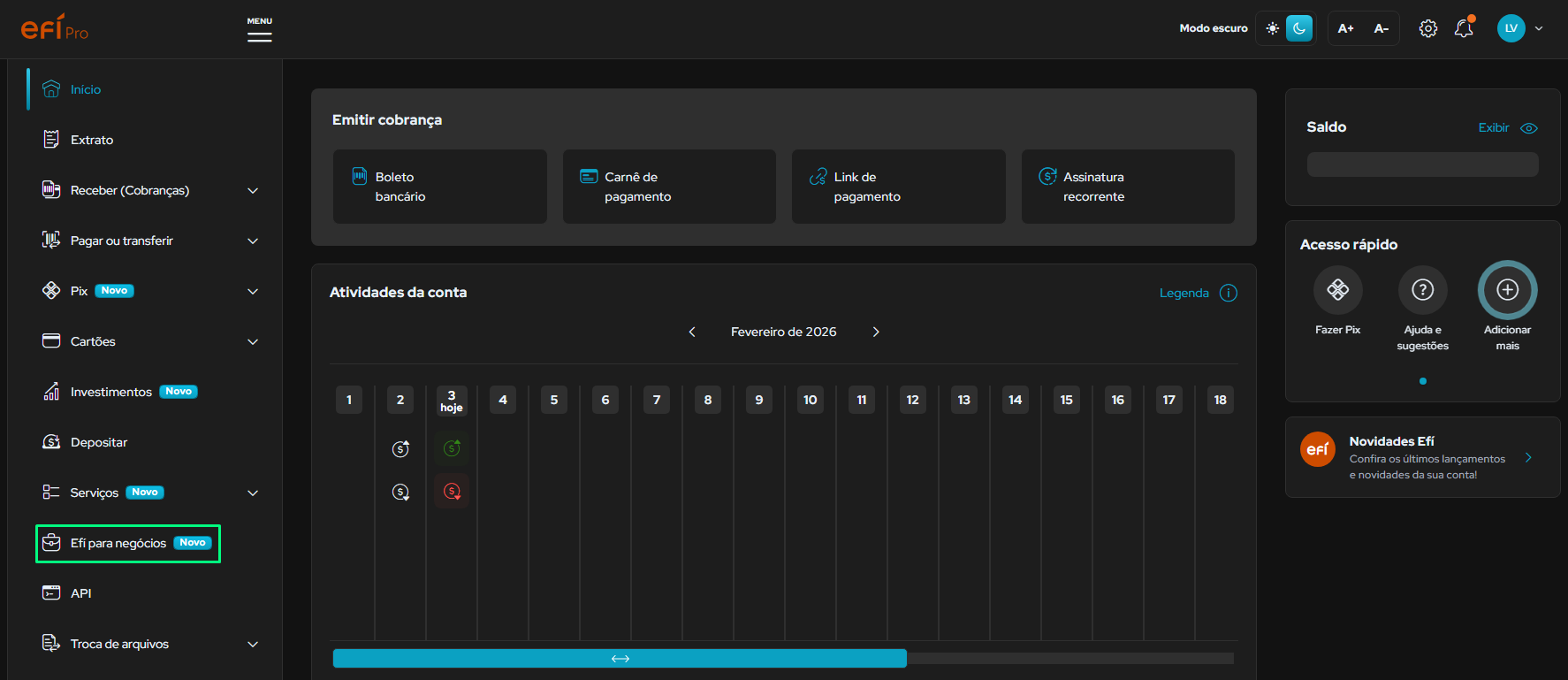
Task: Click upper money icon under day 2
Action: pyautogui.click(x=400, y=448)
